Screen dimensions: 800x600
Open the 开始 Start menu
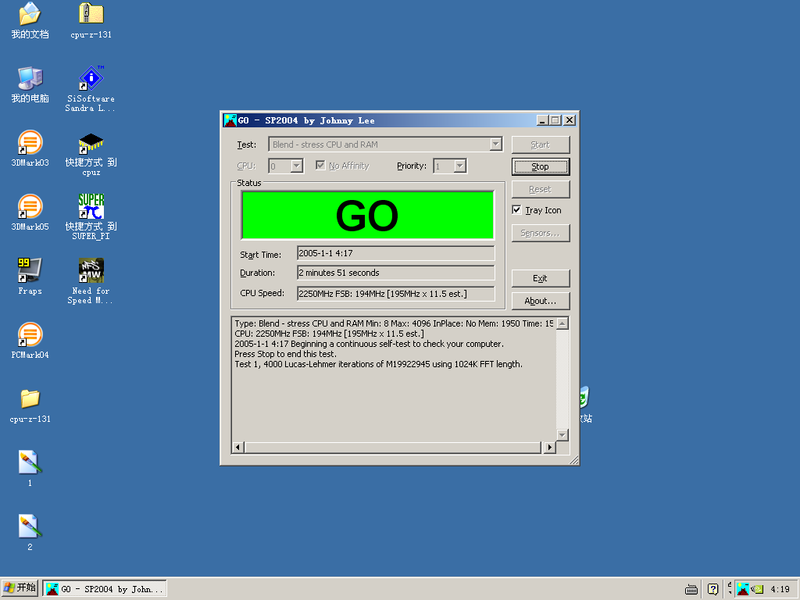(19, 589)
